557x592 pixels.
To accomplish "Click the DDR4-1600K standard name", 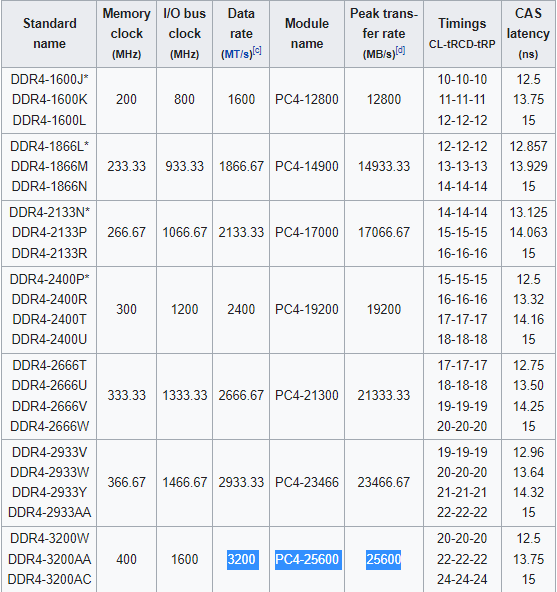I will tap(49, 100).
